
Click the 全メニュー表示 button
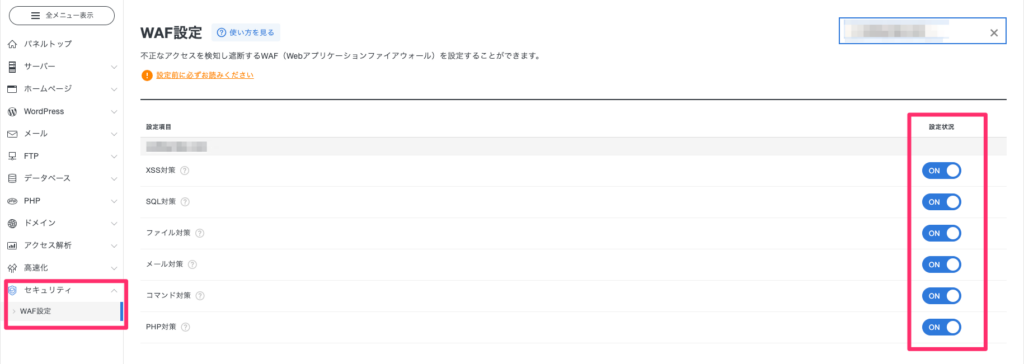(x=62, y=16)
